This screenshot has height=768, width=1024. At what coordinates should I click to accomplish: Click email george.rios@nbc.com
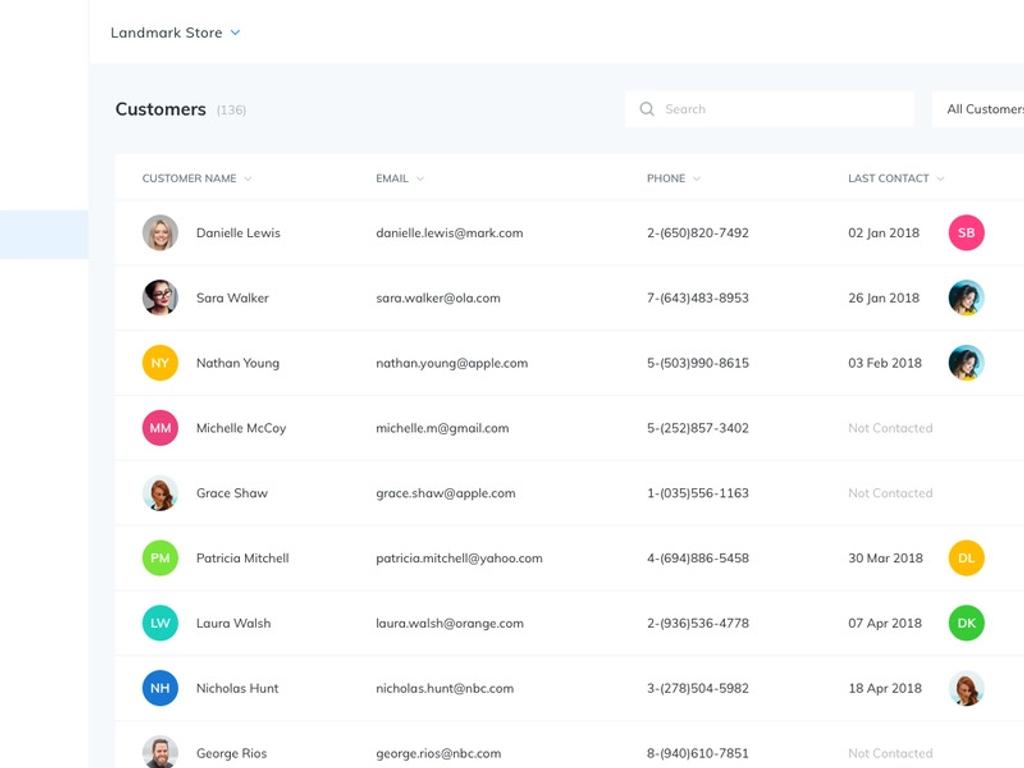(x=438, y=753)
